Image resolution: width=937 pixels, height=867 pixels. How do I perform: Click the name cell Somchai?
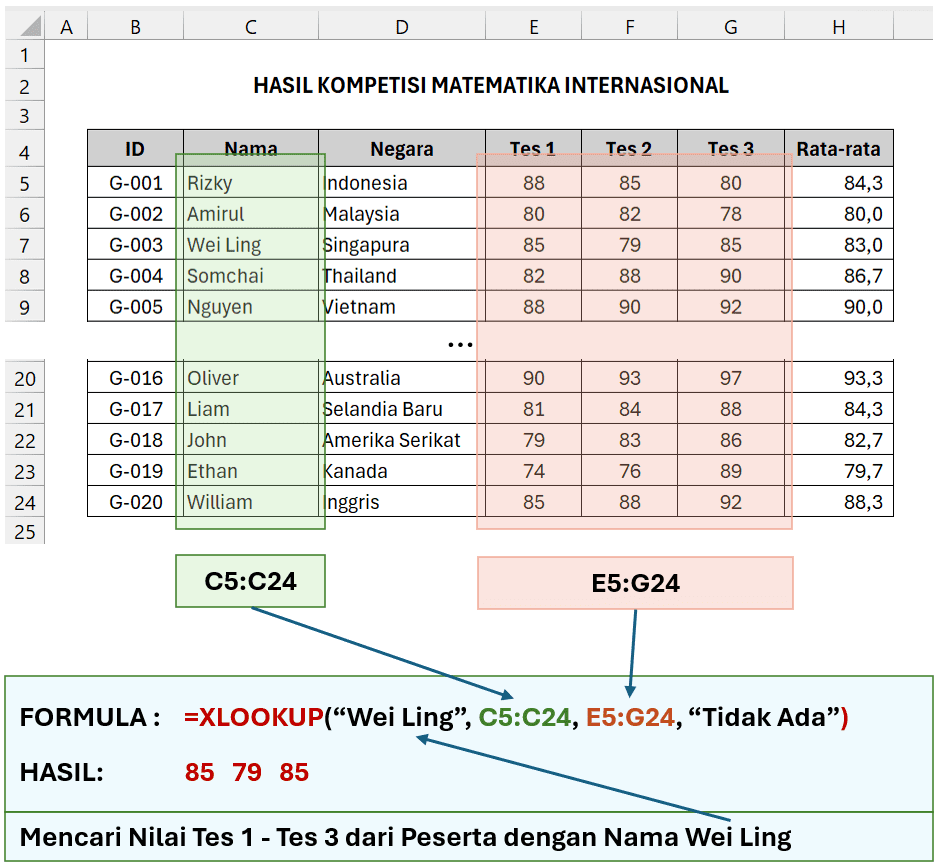coord(251,276)
